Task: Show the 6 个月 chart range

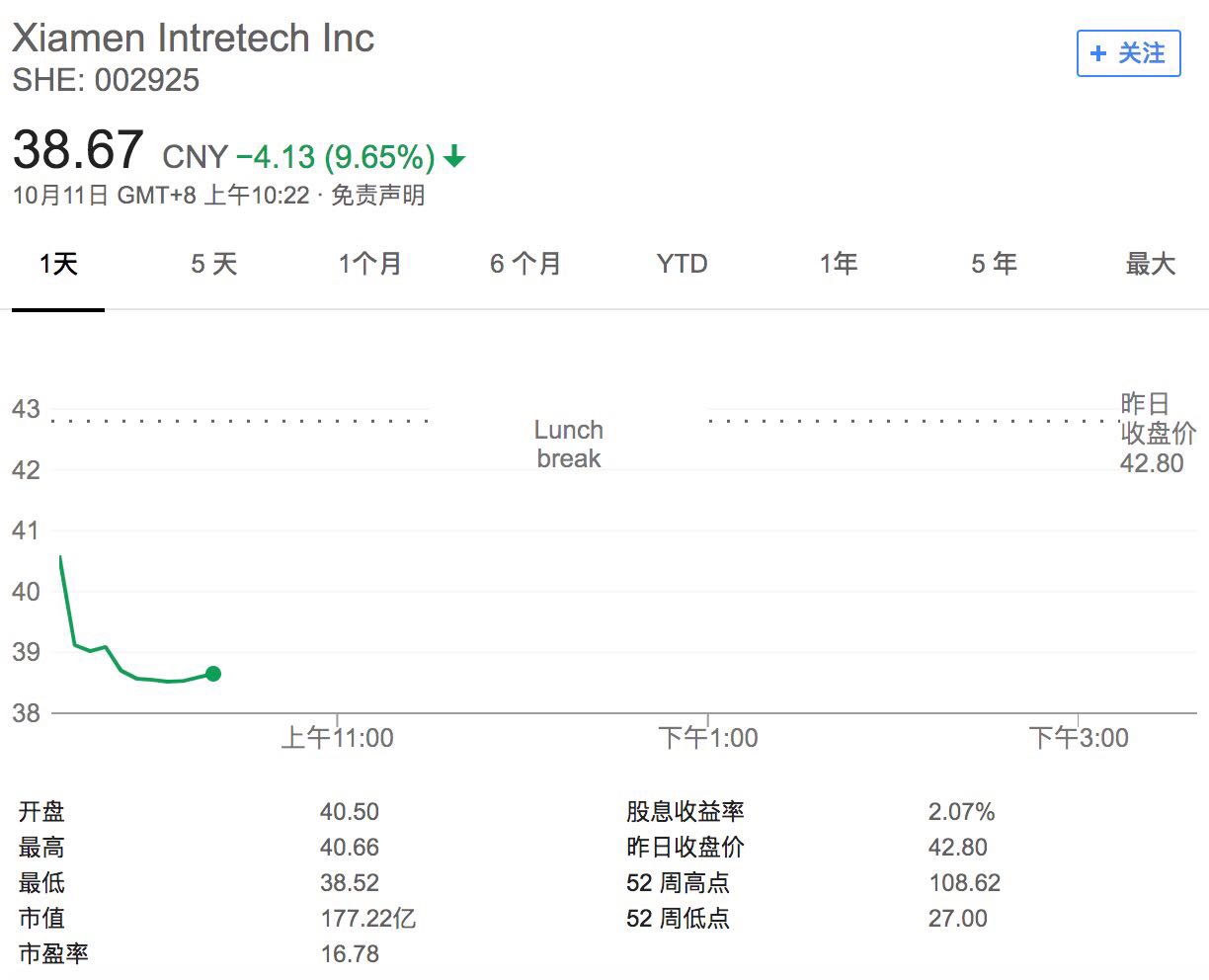Action: click(x=525, y=264)
